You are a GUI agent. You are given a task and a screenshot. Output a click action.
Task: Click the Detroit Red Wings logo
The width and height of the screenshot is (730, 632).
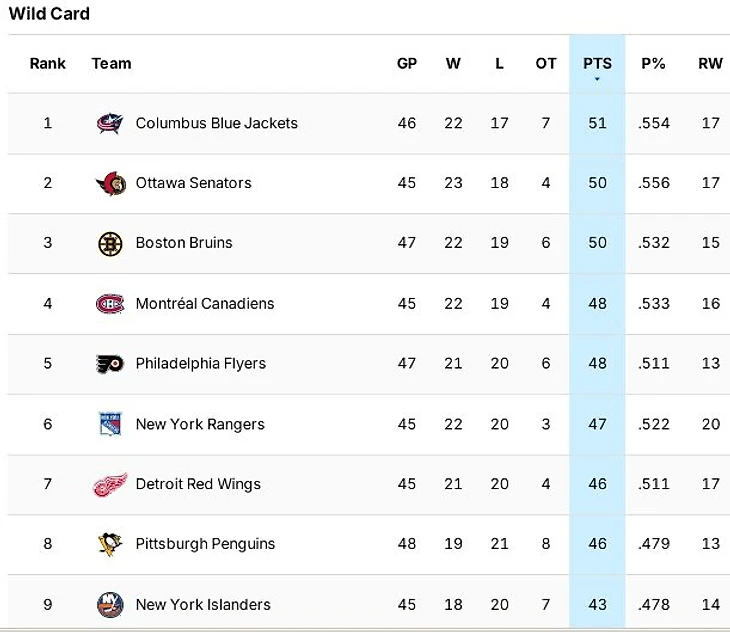click(110, 485)
